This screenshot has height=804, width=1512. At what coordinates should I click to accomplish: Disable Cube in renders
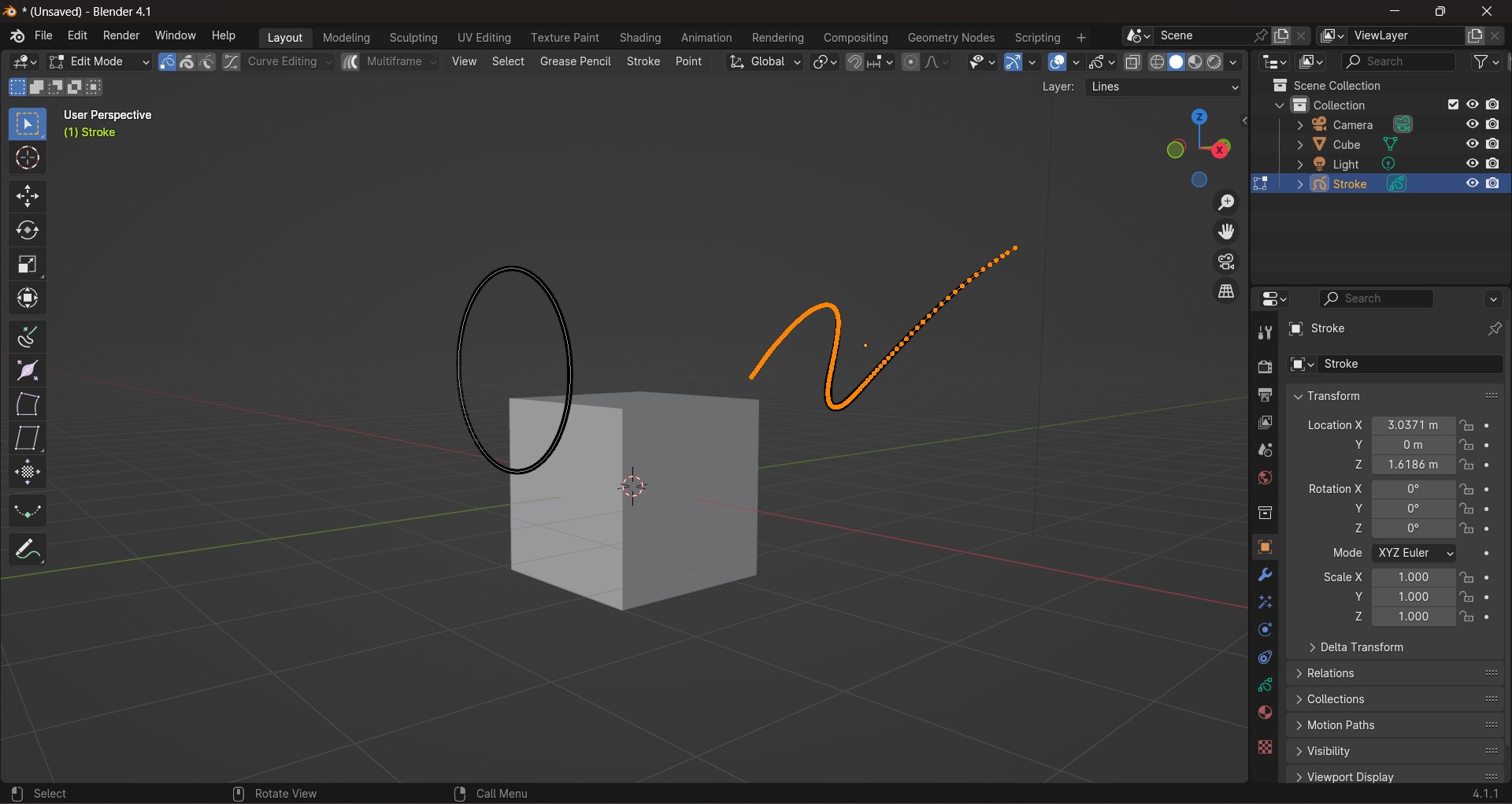[x=1493, y=144]
